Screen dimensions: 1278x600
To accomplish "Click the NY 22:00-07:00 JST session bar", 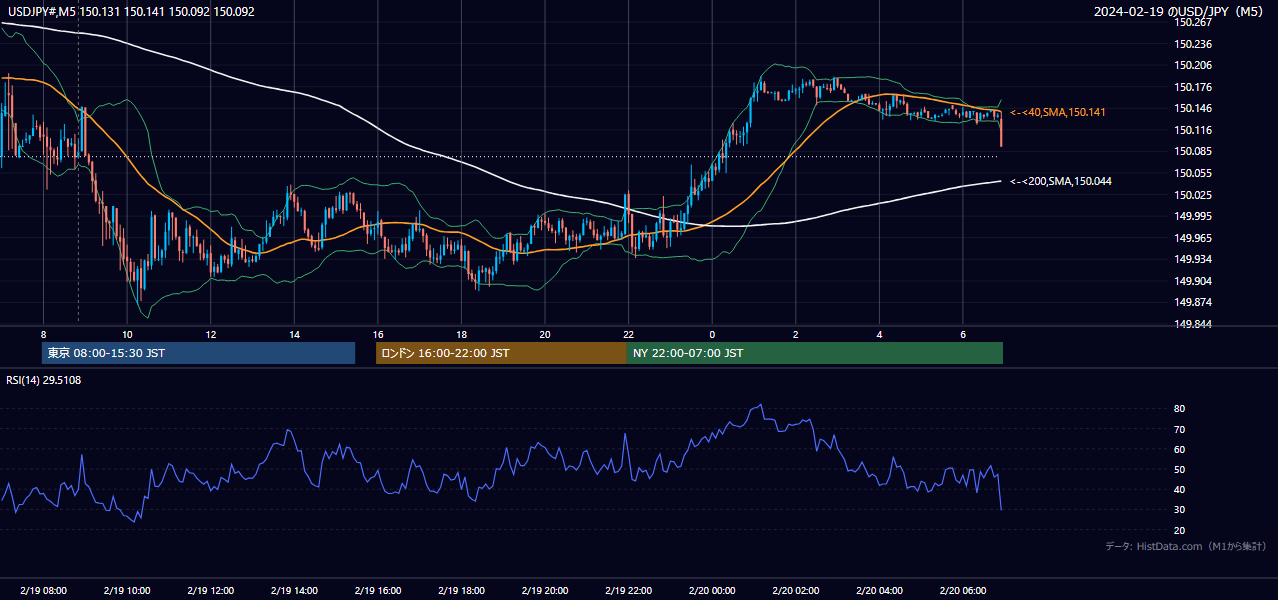I will (x=815, y=353).
